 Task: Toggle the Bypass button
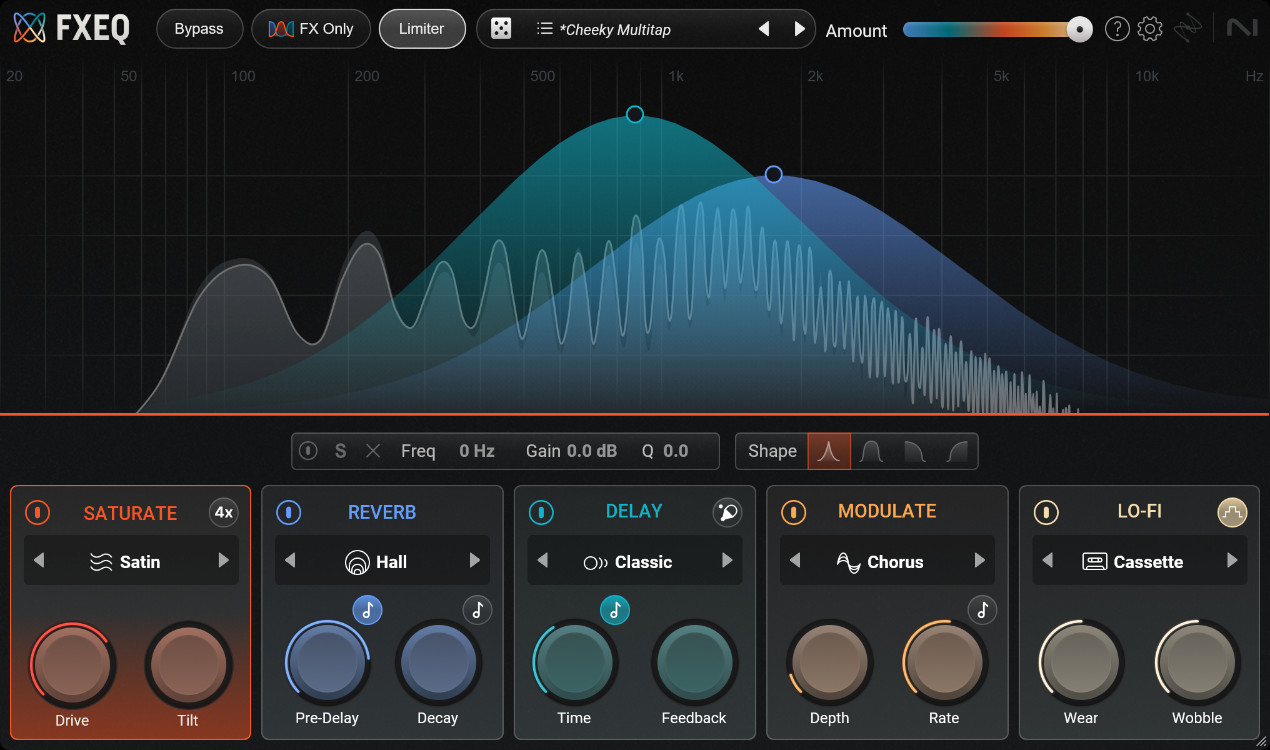click(x=199, y=29)
